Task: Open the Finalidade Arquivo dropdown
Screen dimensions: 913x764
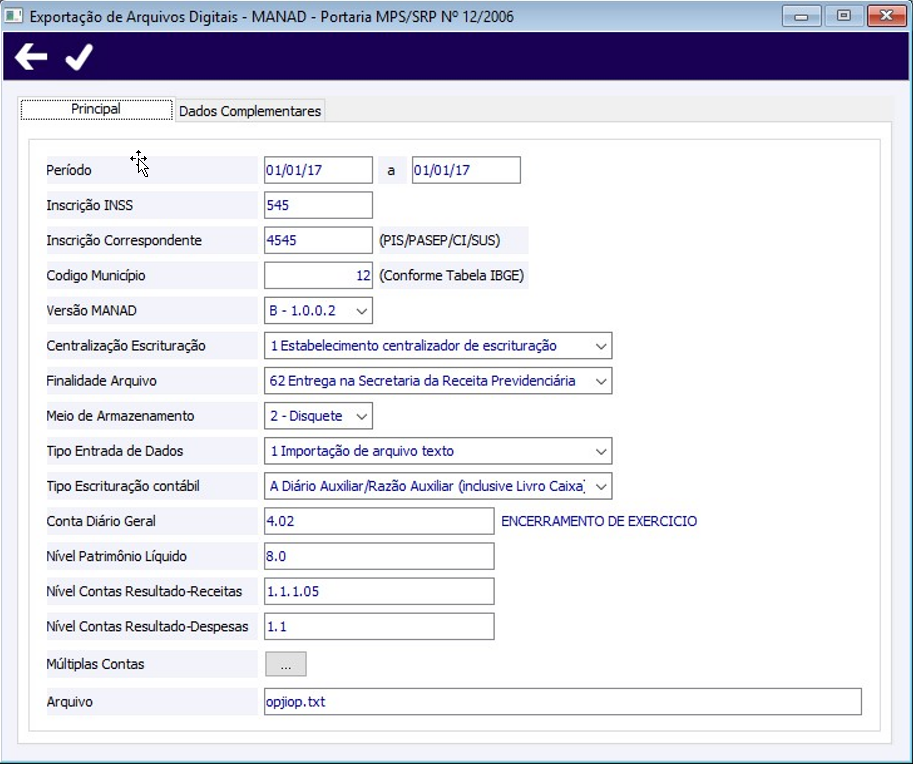Action: (438, 381)
